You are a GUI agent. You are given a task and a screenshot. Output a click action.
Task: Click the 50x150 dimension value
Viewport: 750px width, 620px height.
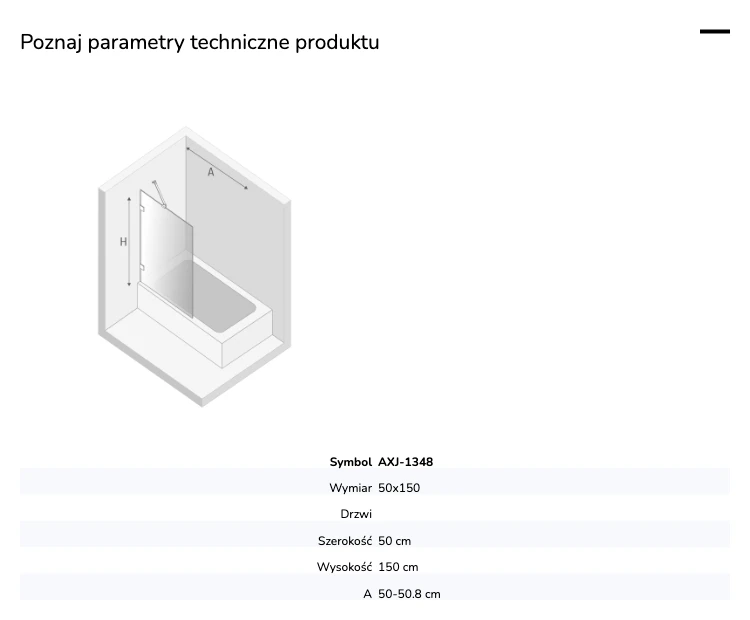(399, 488)
